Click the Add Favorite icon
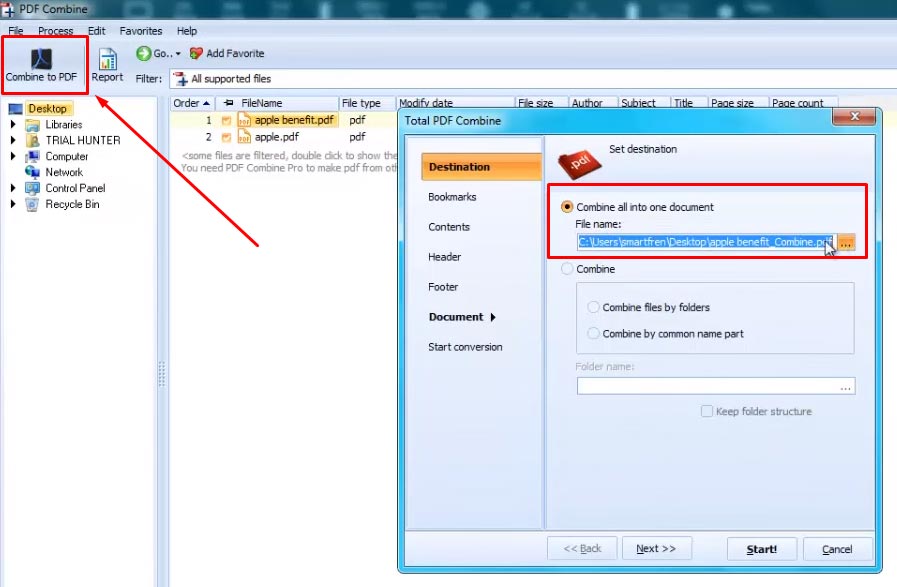Image resolution: width=897 pixels, height=587 pixels. click(x=195, y=53)
